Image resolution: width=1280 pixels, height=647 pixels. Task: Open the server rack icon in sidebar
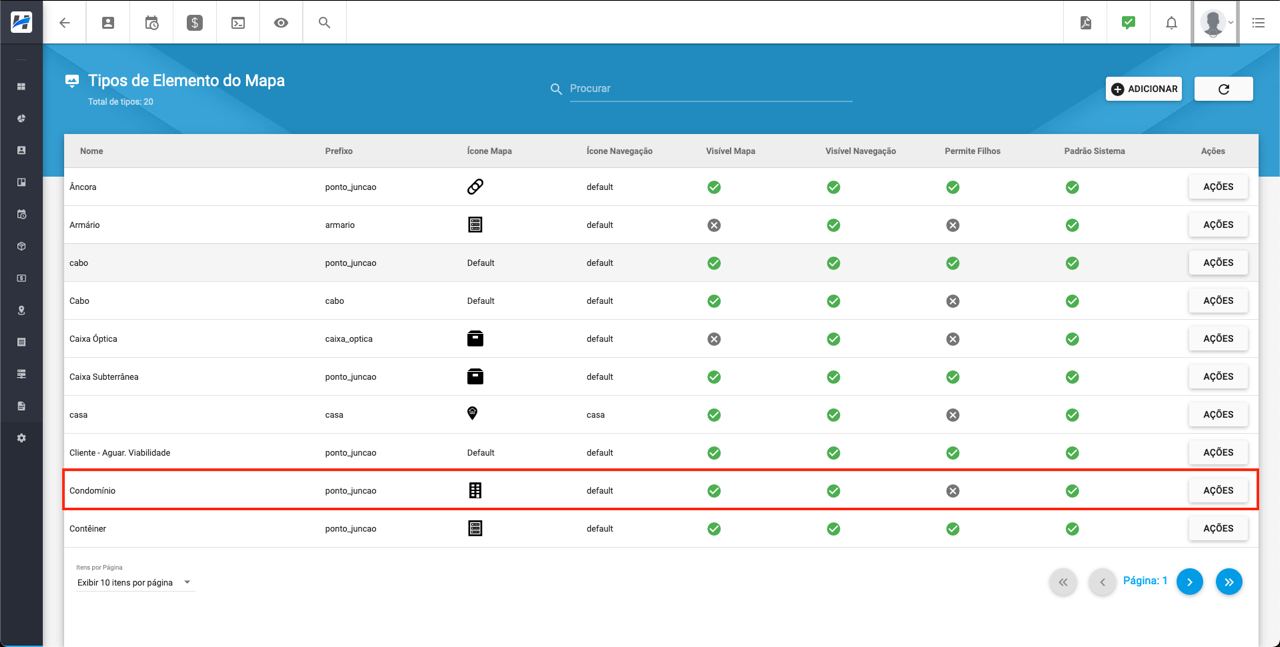(x=21, y=374)
